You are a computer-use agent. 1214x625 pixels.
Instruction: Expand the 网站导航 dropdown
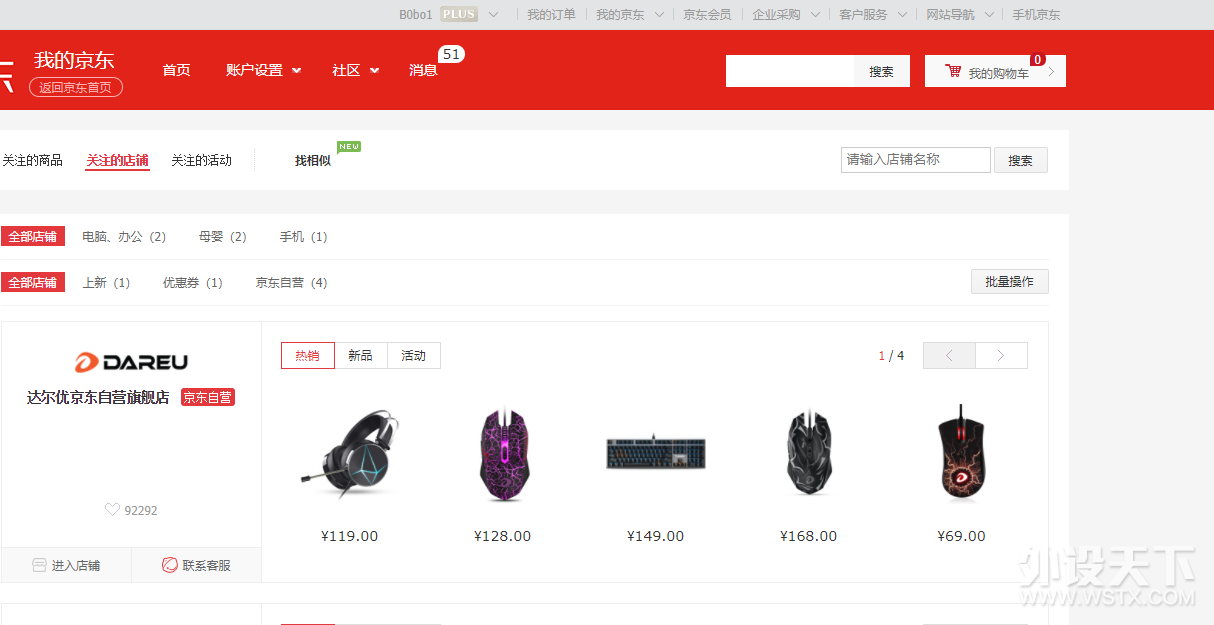(x=990, y=15)
